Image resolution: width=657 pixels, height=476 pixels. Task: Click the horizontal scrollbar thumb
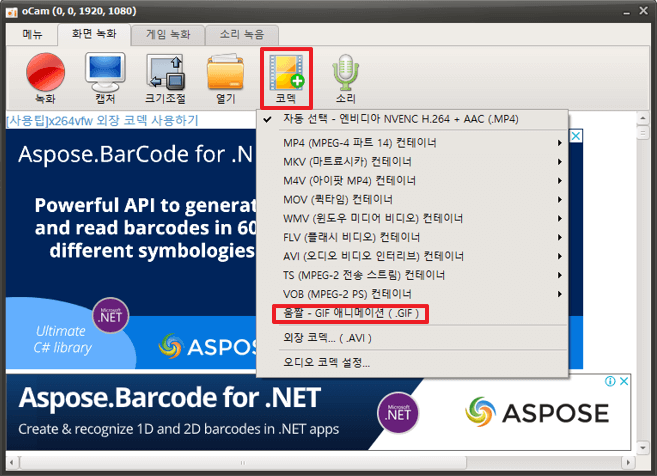[x=243, y=463]
